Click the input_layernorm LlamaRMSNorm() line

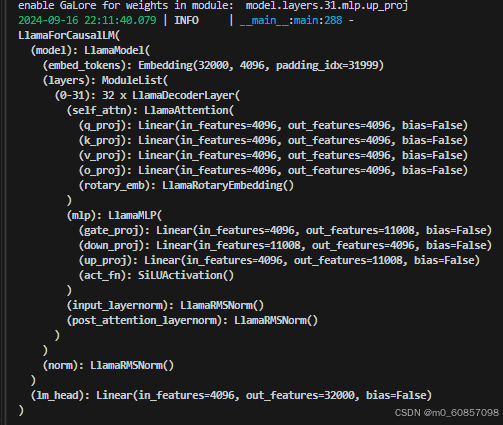(165, 305)
